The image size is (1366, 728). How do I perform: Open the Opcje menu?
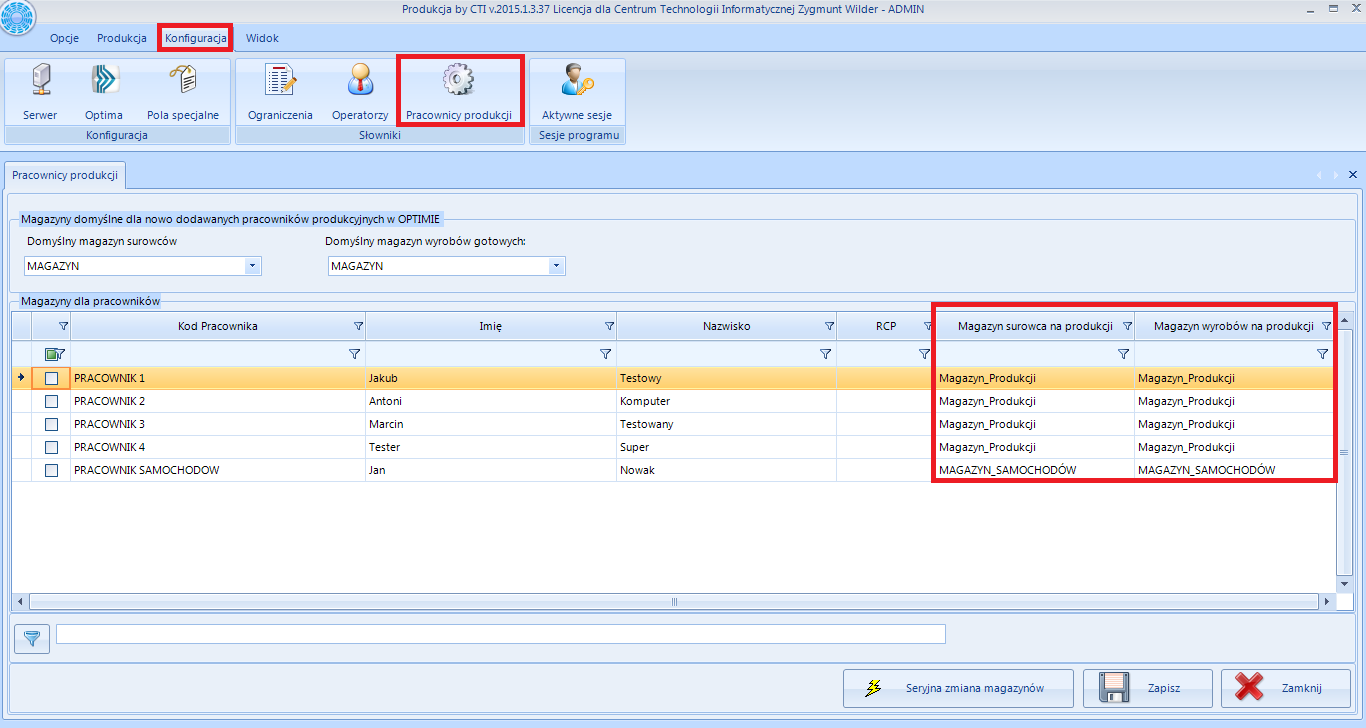pos(64,38)
